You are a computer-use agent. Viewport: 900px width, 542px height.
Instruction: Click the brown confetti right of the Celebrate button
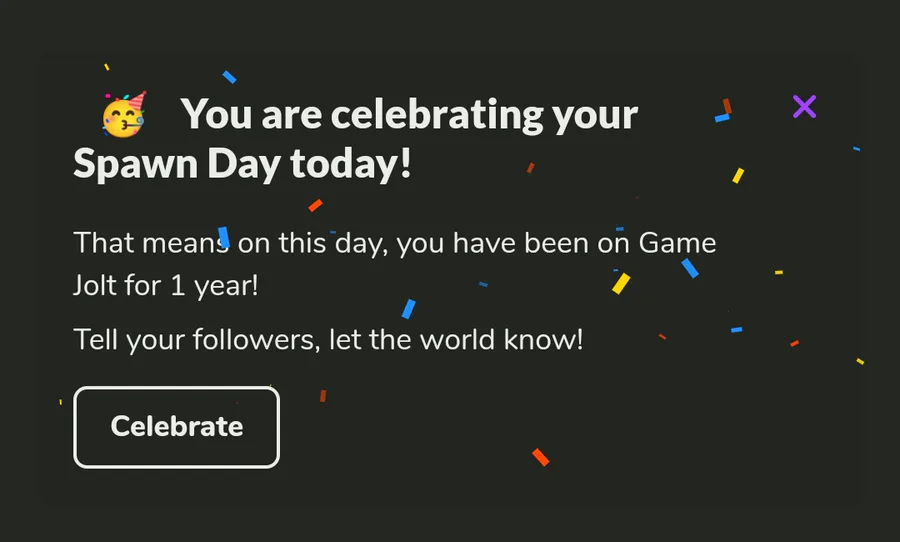pyautogui.click(x=323, y=396)
